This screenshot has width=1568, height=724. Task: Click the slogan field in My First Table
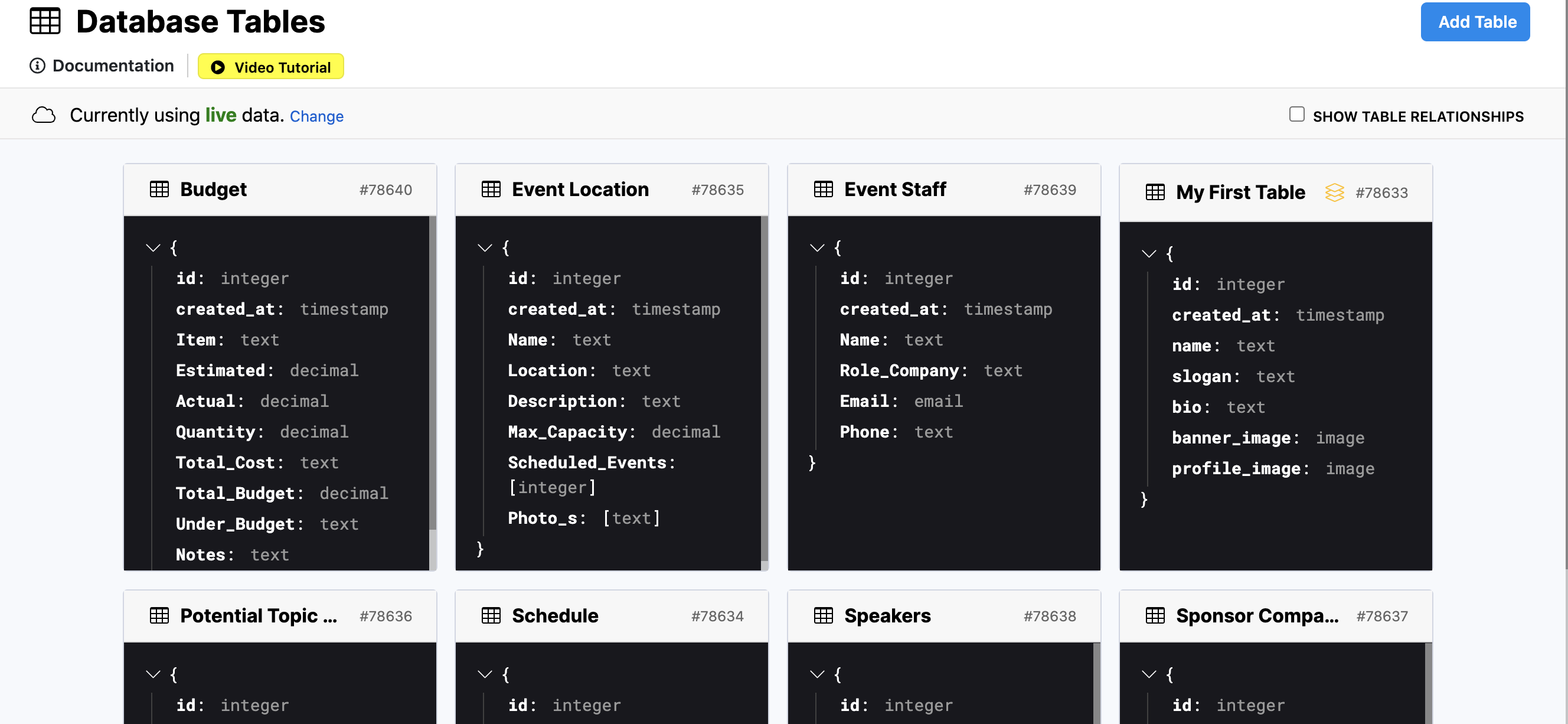click(1233, 376)
